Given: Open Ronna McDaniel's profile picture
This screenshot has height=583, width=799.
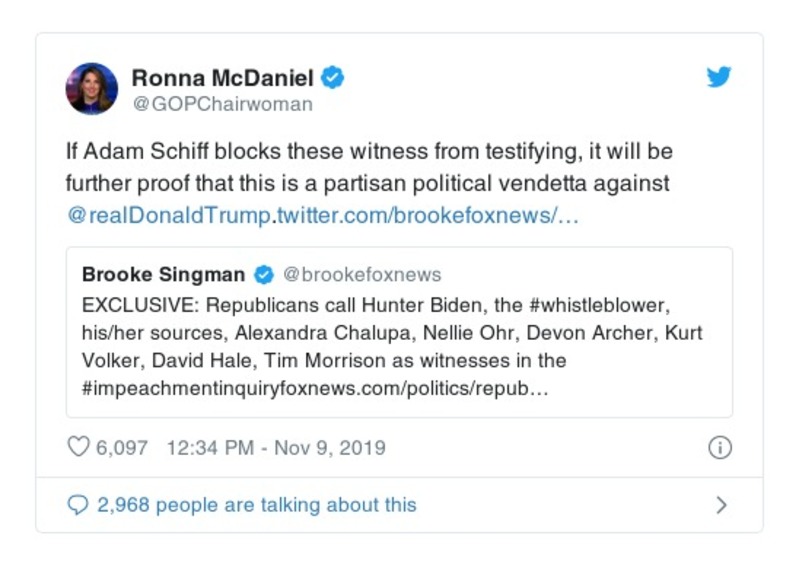Looking at the screenshot, I should pos(92,89).
